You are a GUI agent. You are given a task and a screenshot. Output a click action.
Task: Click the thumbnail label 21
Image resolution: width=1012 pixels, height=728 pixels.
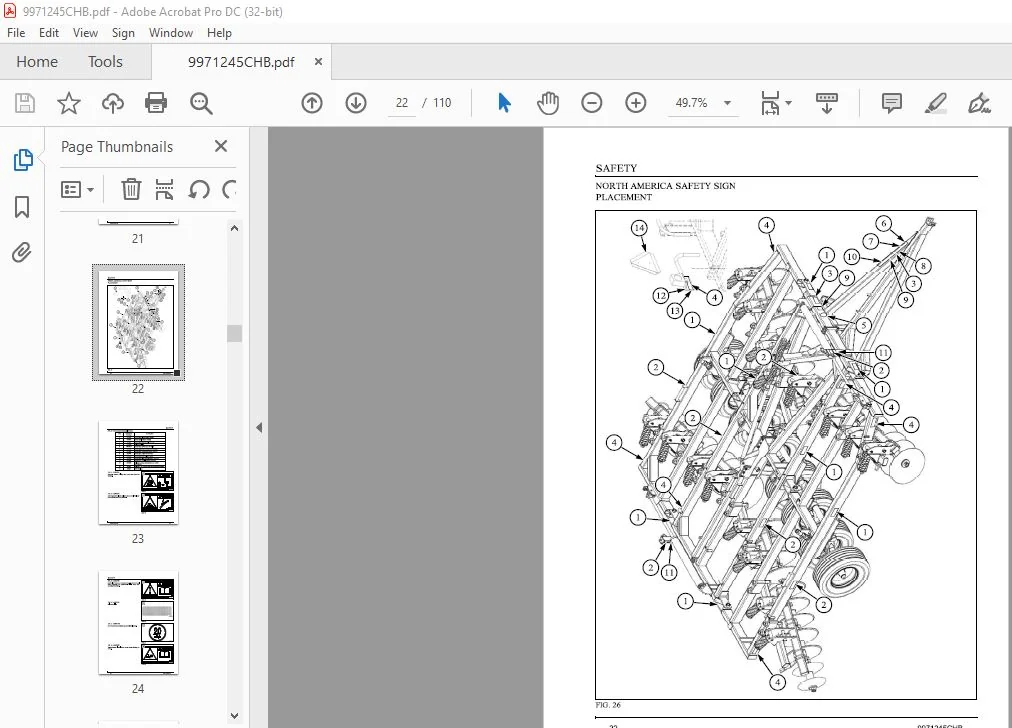[137, 239]
